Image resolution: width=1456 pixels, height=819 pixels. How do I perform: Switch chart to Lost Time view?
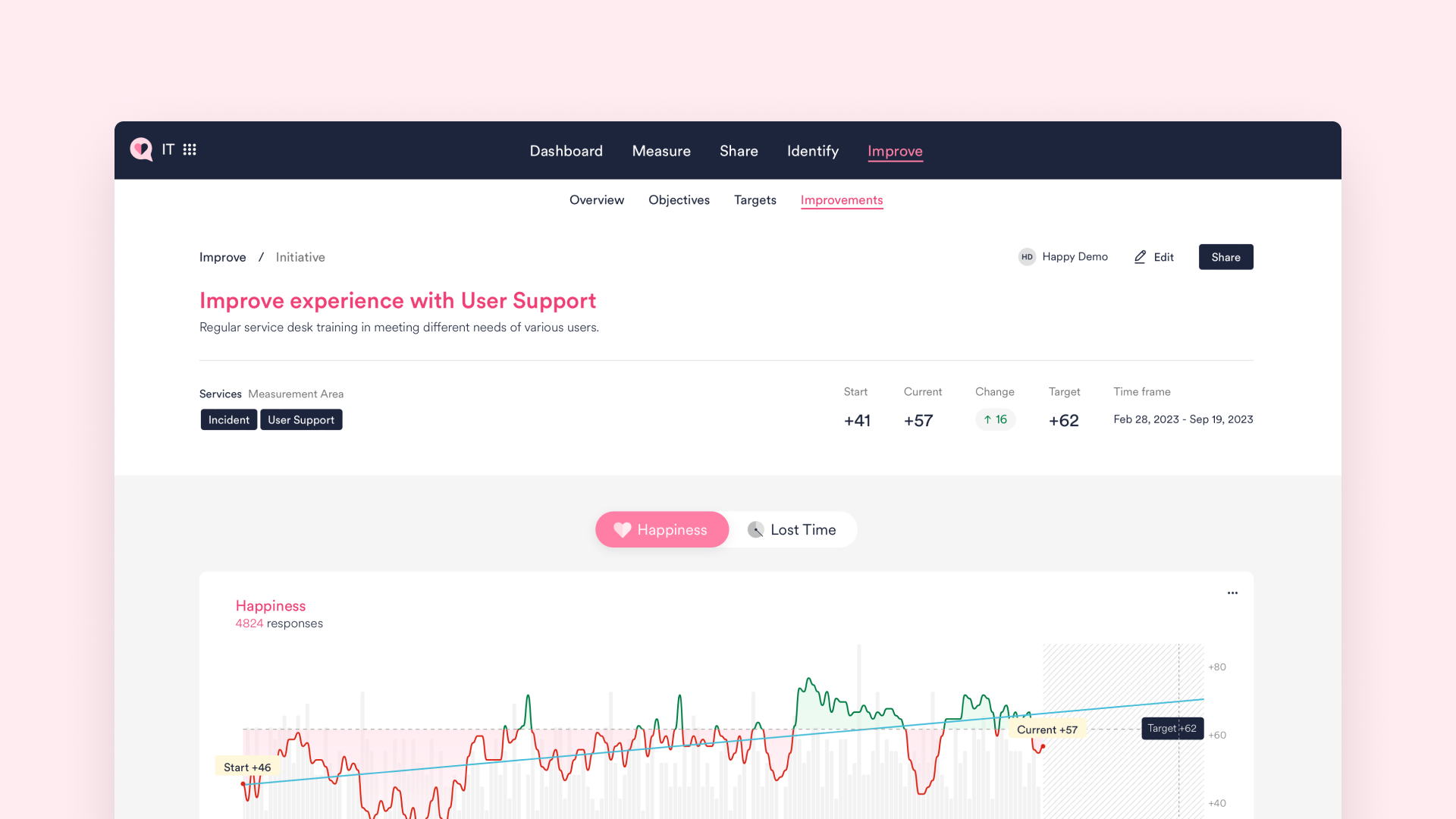(792, 529)
